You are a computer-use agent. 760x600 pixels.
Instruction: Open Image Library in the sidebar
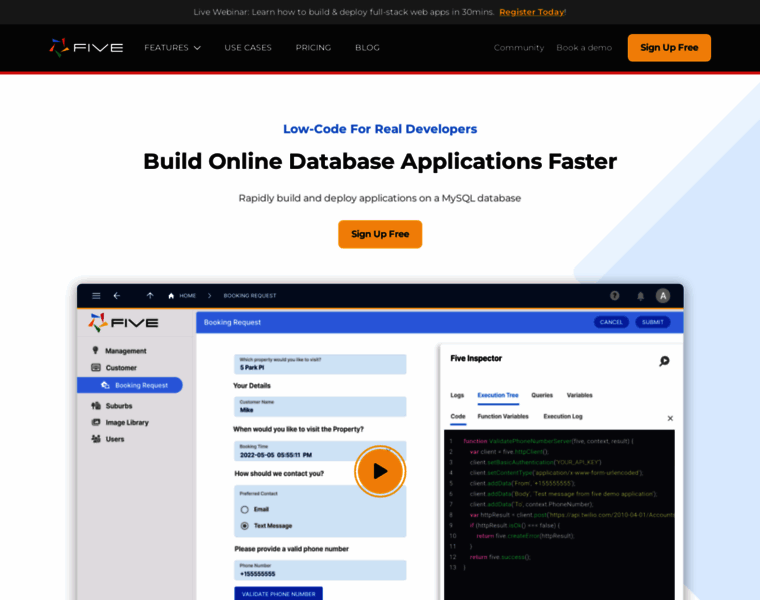tap(127, 423)
